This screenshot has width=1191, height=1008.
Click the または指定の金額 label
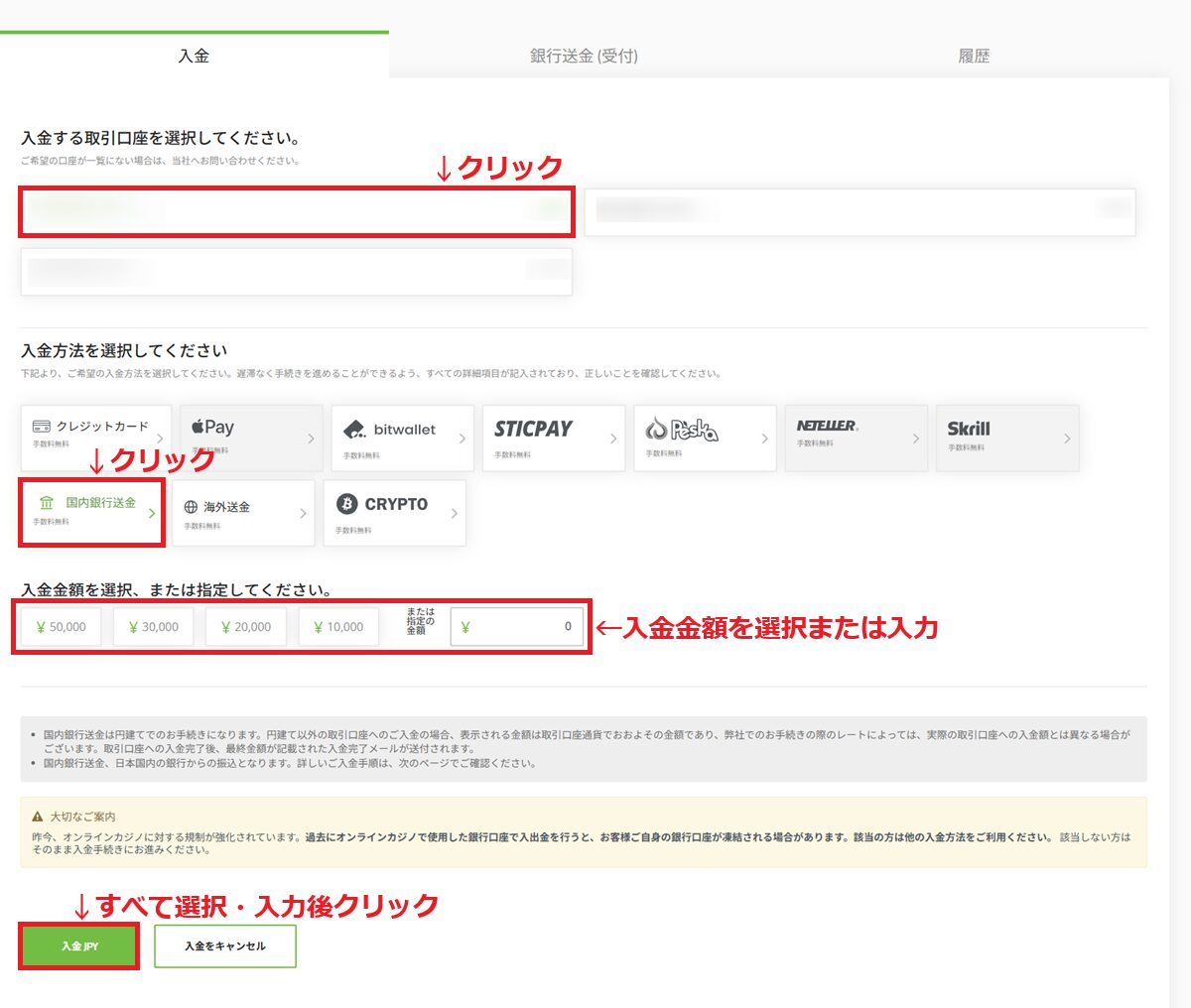coord(420,621)
